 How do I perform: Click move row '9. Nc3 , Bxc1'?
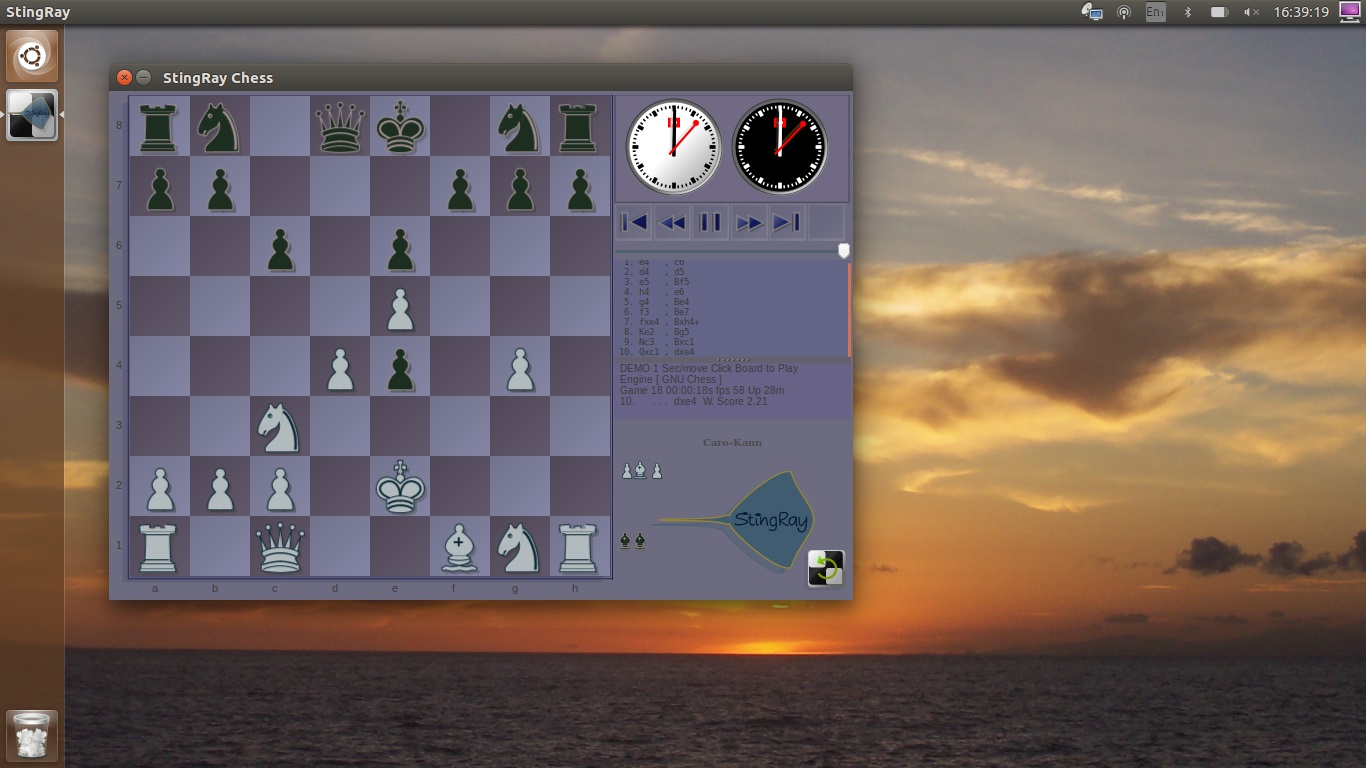[658, 342]
